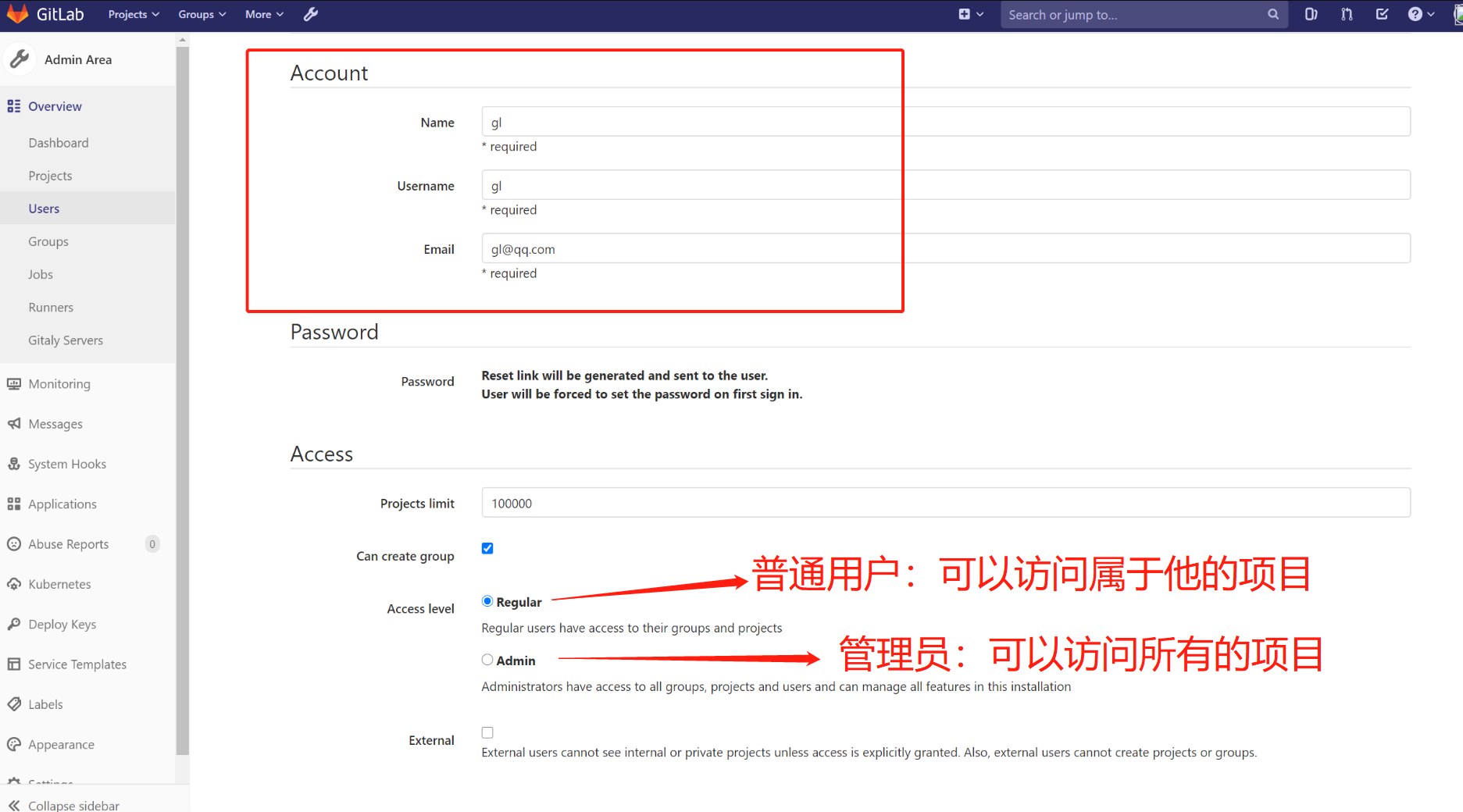Select the Admin access level radio
Viewport: 1463px width, 812px height.
pos(487,660)
